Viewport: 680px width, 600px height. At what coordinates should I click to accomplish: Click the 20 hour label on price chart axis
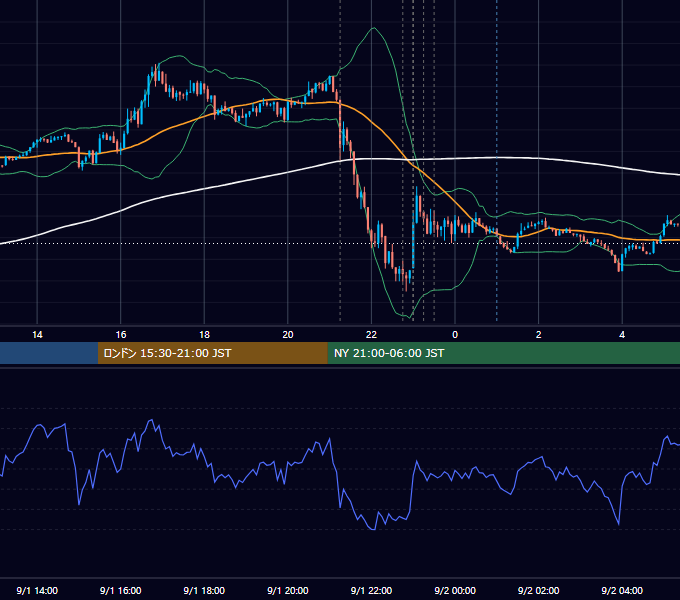288,335
